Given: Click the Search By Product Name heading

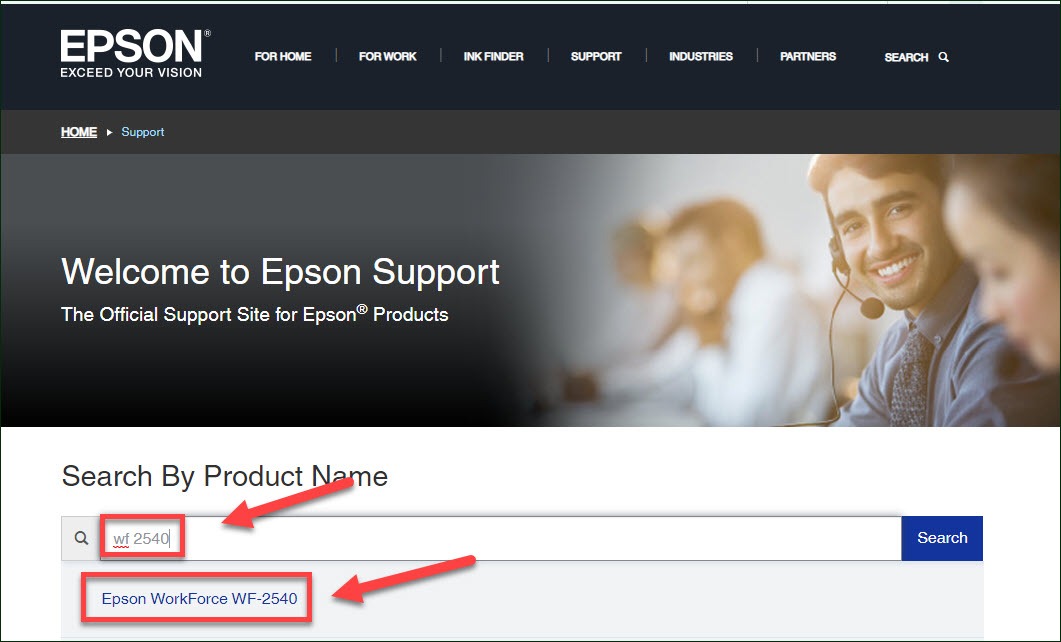Looking at the screenshot, I should tap(224, 476).
